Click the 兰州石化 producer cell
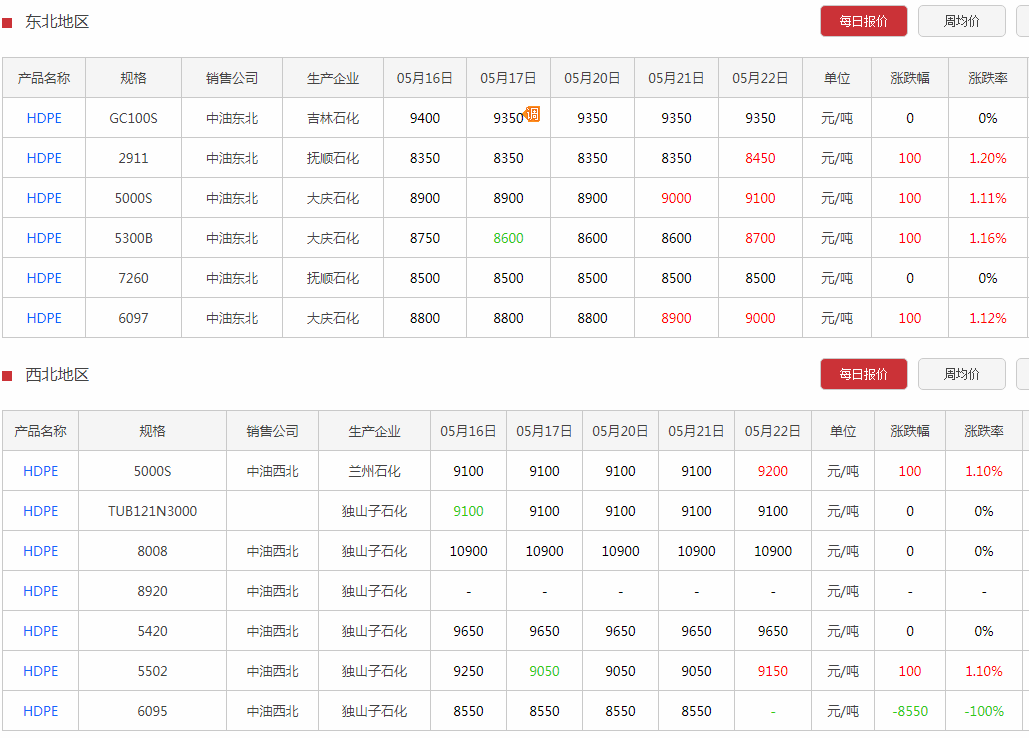1029x738 pixels. 374,471
